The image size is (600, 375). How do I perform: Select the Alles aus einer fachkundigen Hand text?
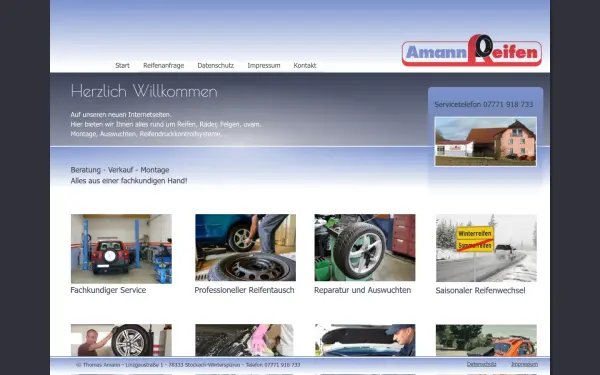coord(129,181)
